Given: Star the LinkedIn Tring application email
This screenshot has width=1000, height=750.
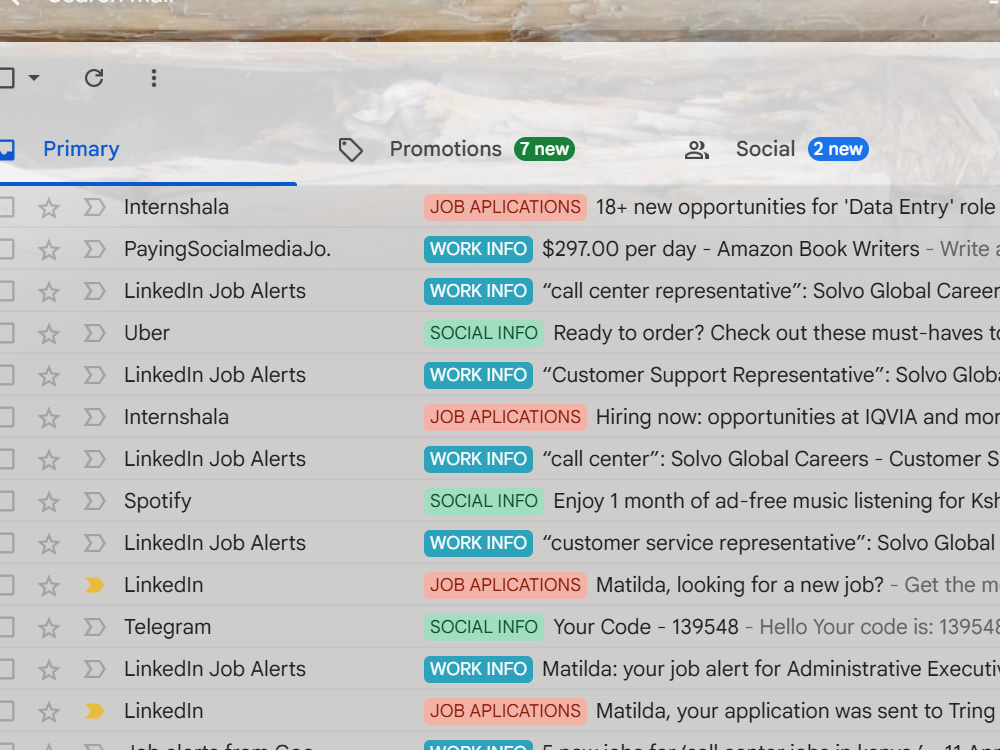Looking at the screenshot, I should click(x=49, y=712).
